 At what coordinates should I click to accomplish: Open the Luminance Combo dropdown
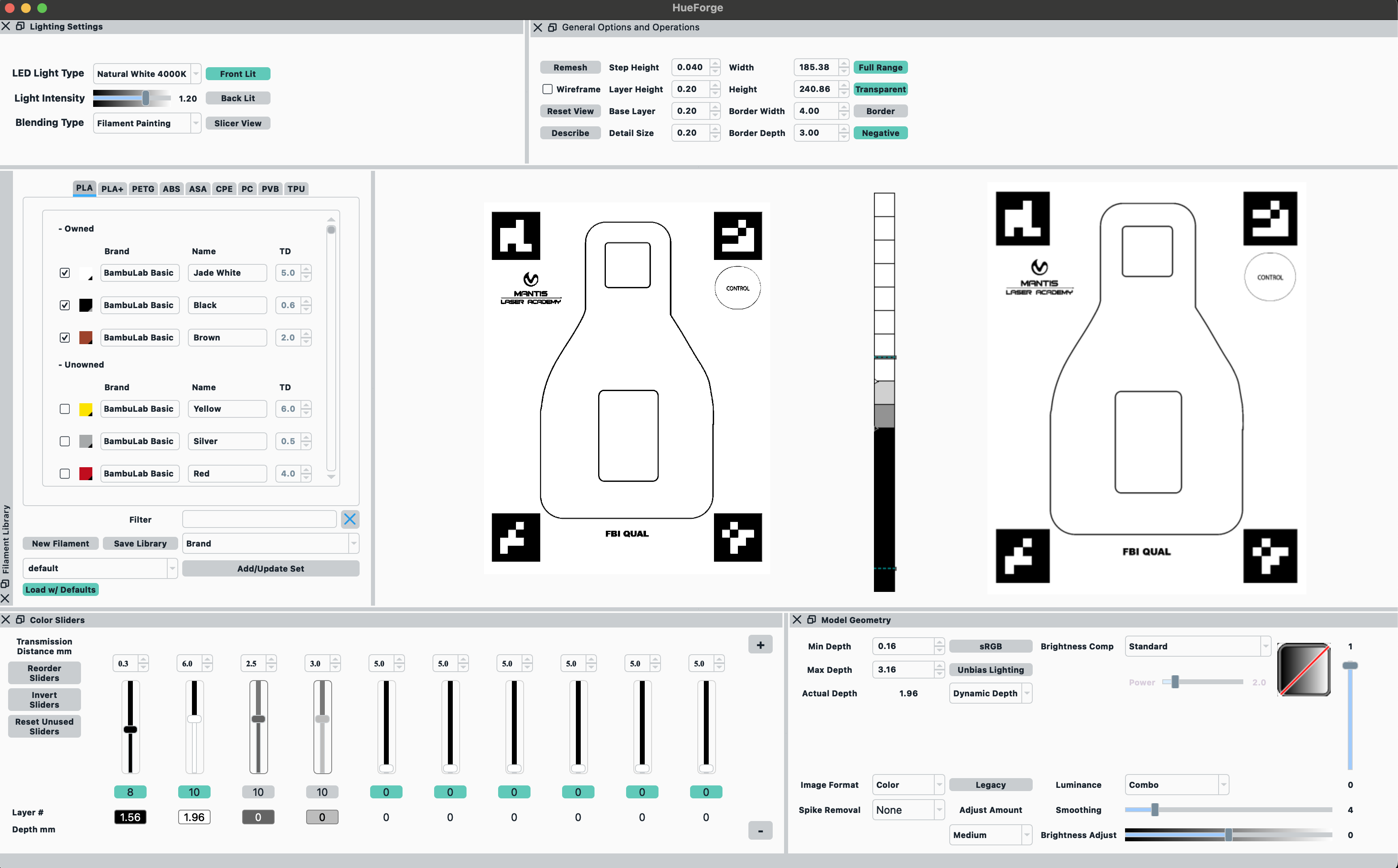pos(1176,784)
